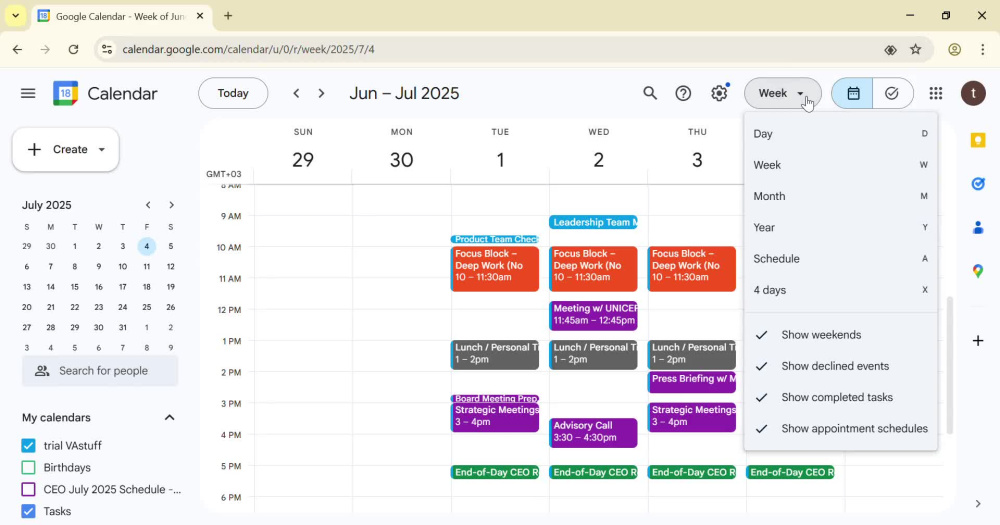Open Leadership Team event on Wednesday
1000x525 pixels.
(593, 222)
